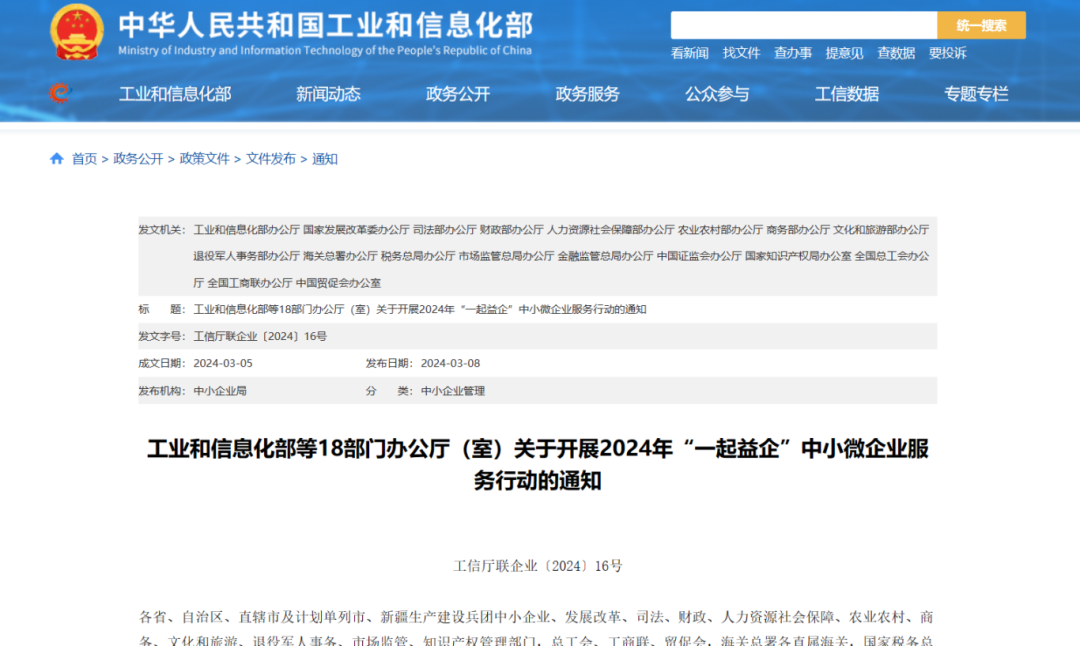Screen dimensions: 1080x646
Task: Click the 提意见 quick link
Action: coord(844,53)
